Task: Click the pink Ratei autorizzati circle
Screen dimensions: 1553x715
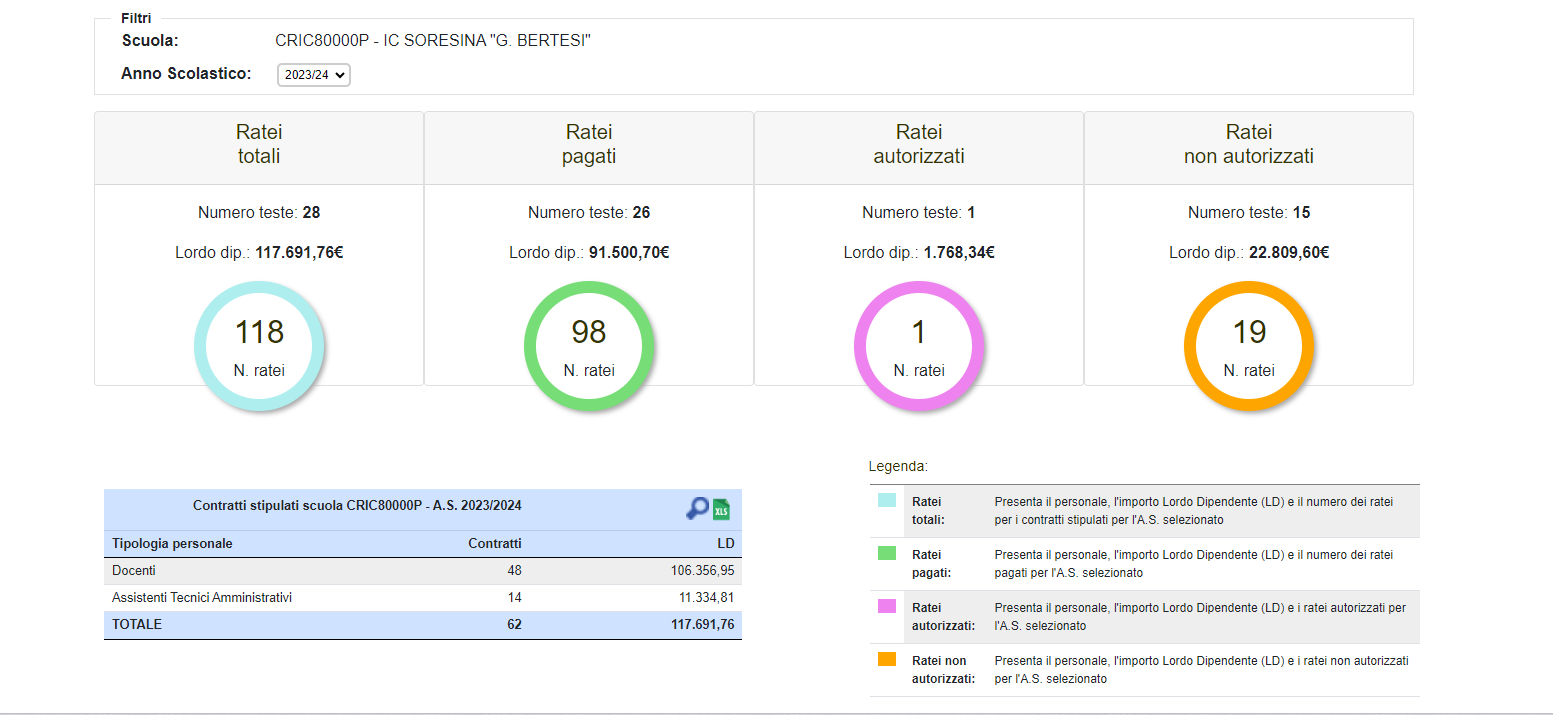Action: pyautogui.click(x=919, y=346)
